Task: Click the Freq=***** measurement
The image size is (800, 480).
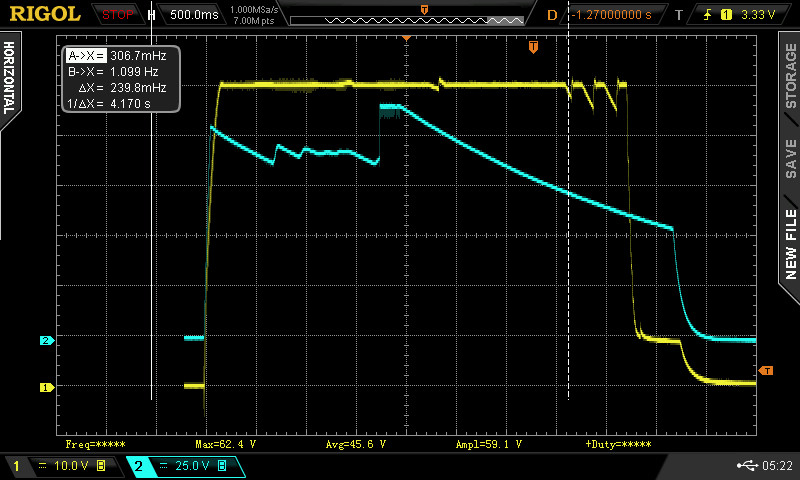Action: (95, 444)
